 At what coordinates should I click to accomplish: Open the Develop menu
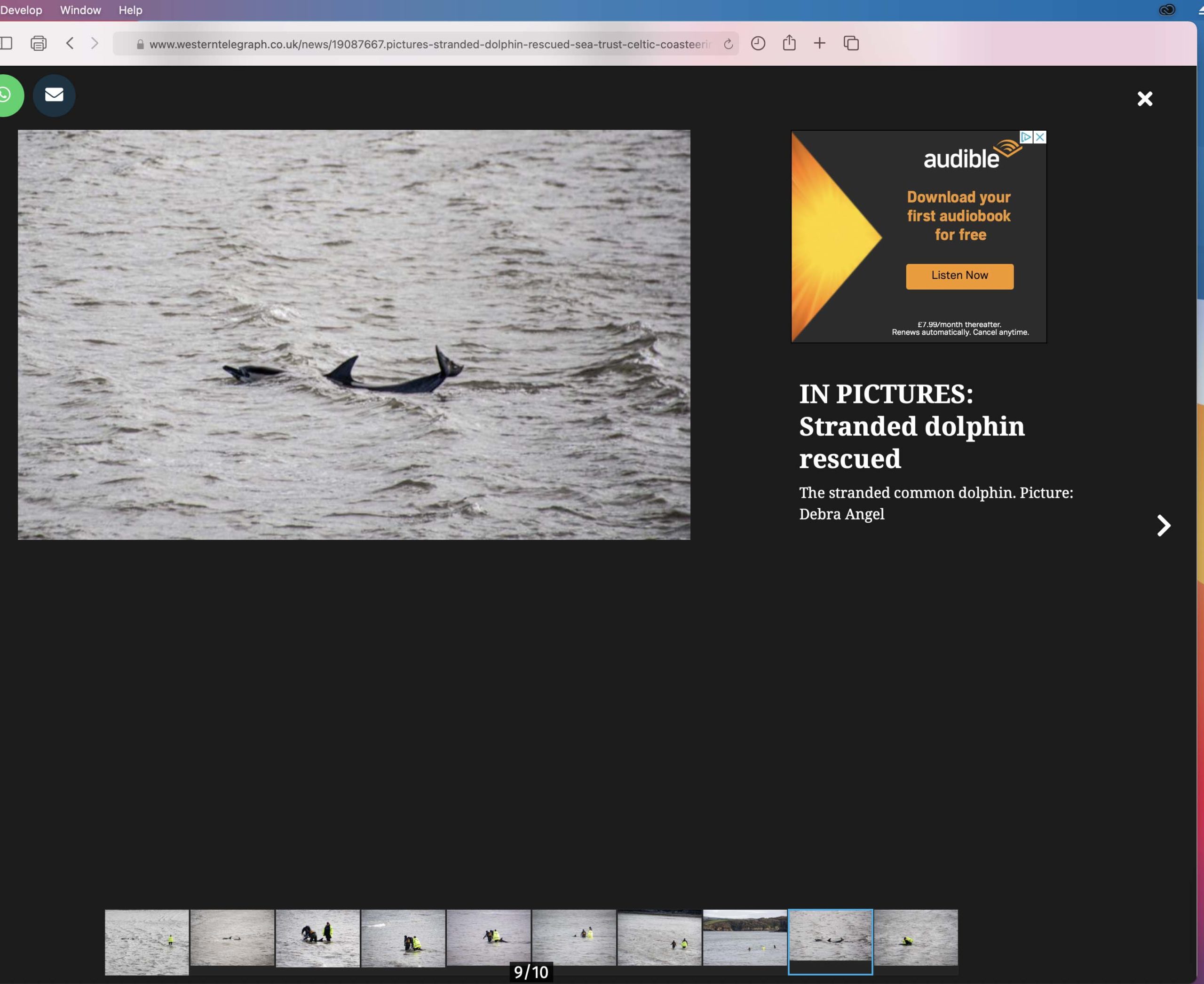21,10
